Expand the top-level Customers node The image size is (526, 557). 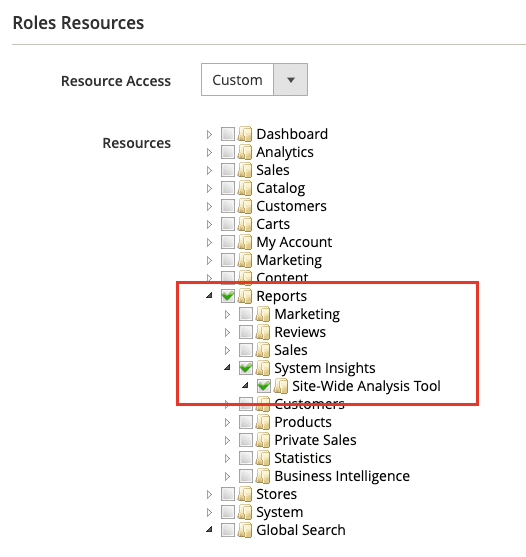209,207
